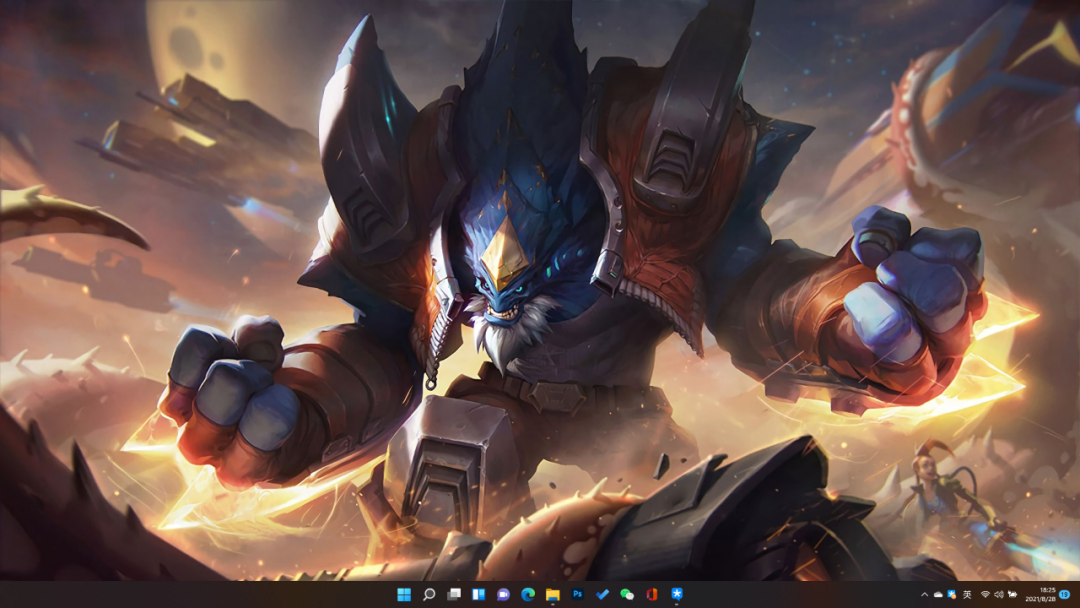Show hidden tray icons chevron
Screen dimensions: 1080x608
tap(924, 594)
